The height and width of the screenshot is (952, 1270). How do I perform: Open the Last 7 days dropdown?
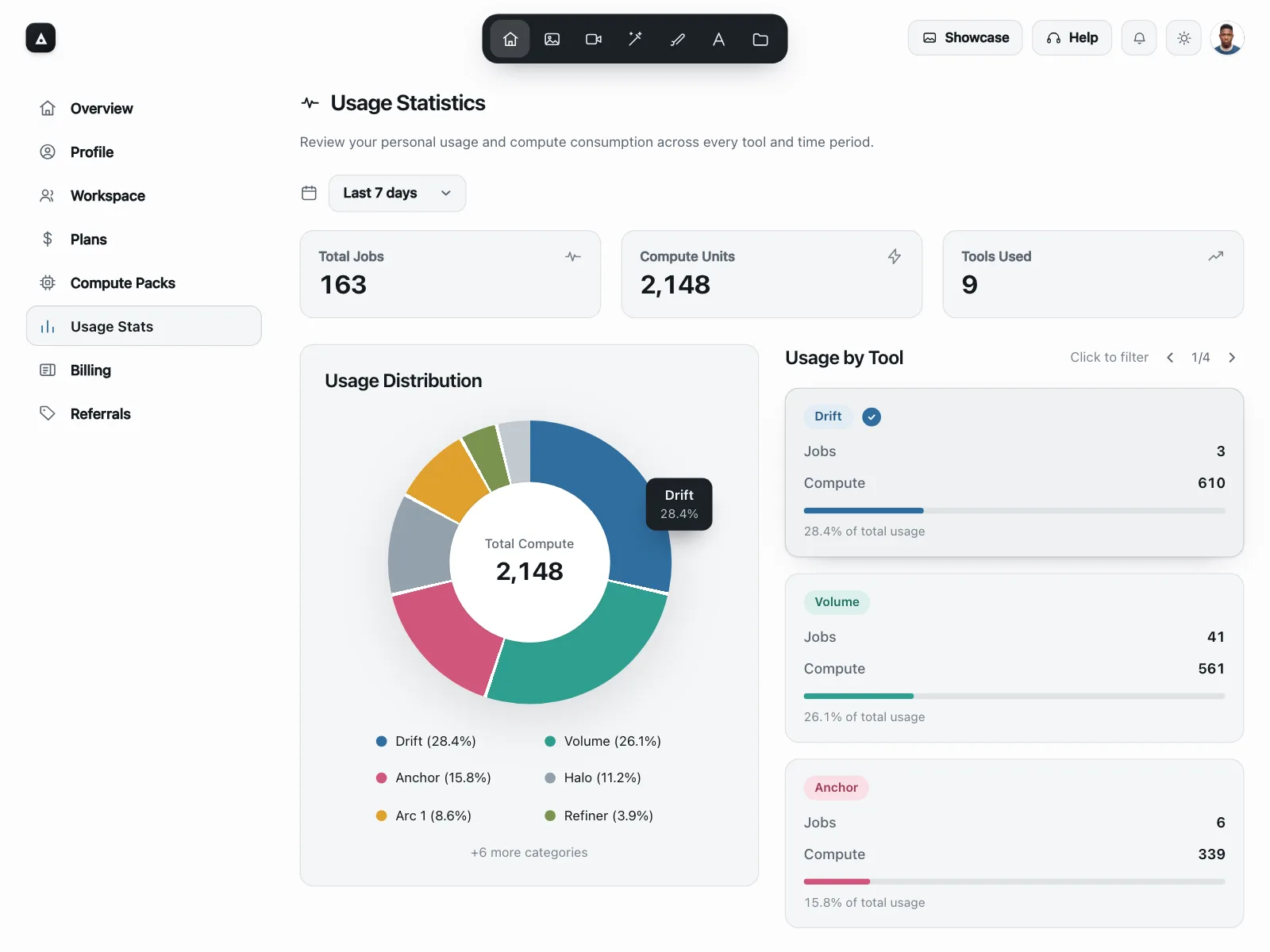pyautogui.click(x=397, y=194)
